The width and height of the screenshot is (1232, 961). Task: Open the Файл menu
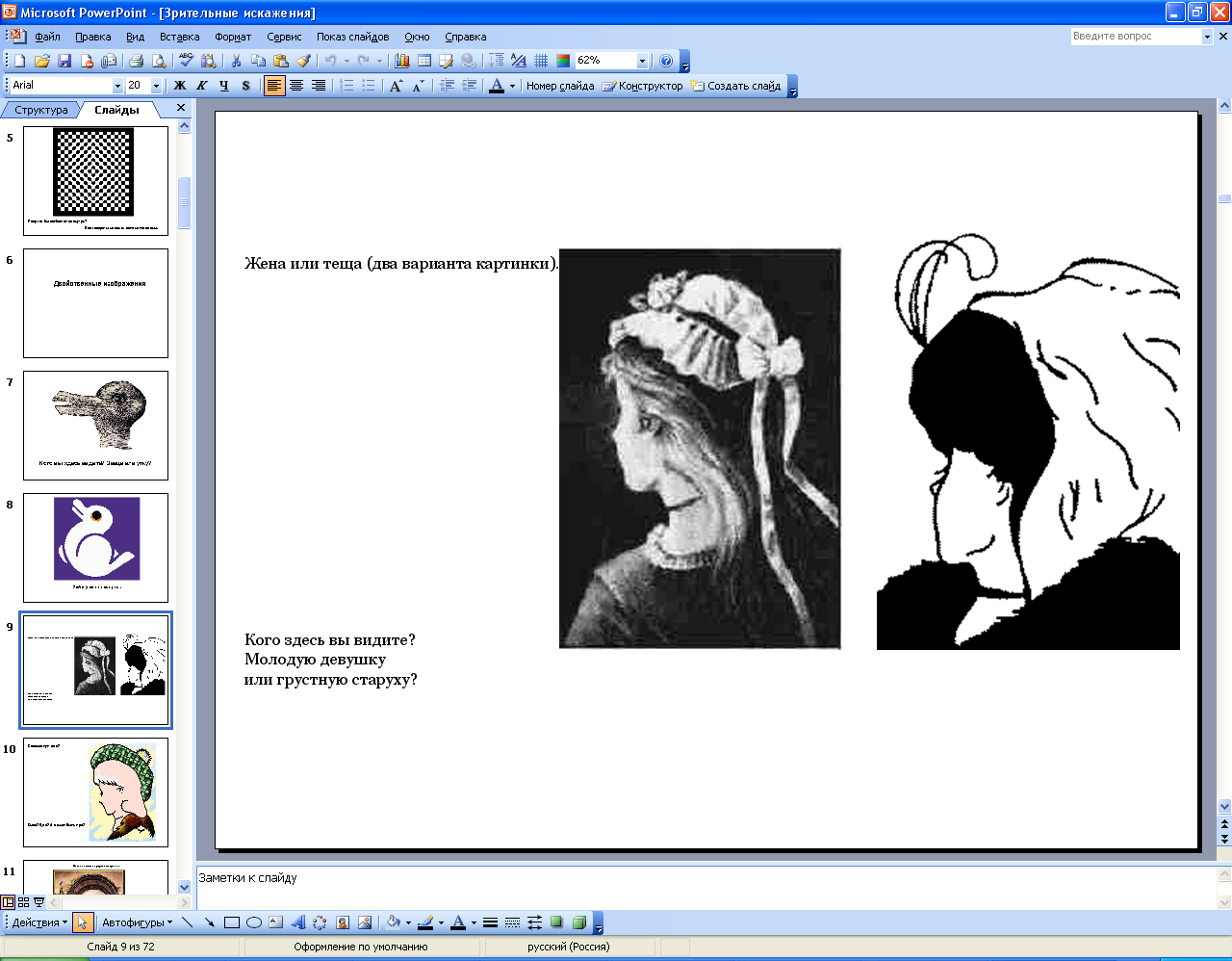point(47,37)
